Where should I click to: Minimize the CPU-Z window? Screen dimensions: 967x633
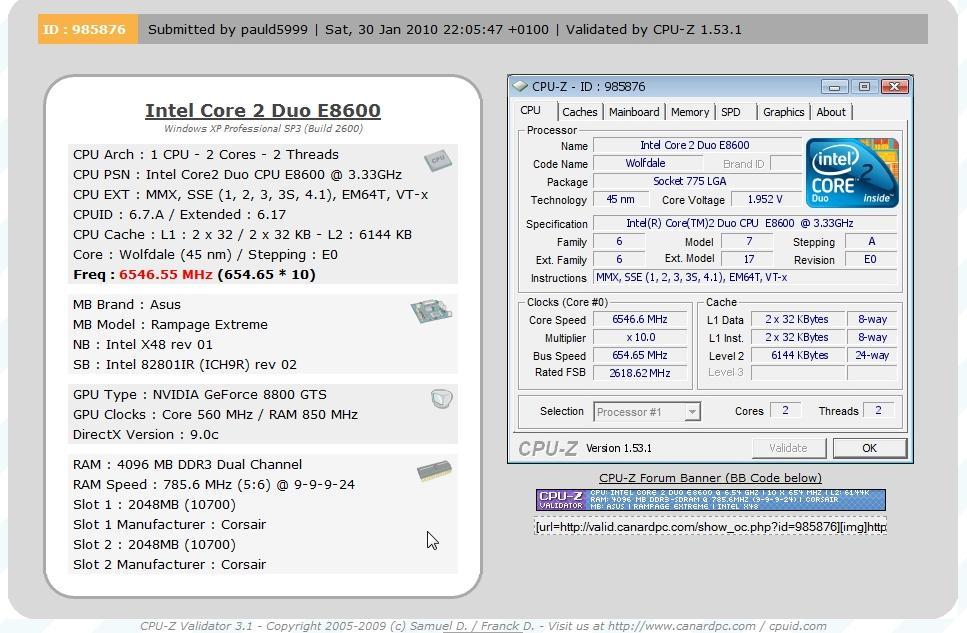(834, 86)
